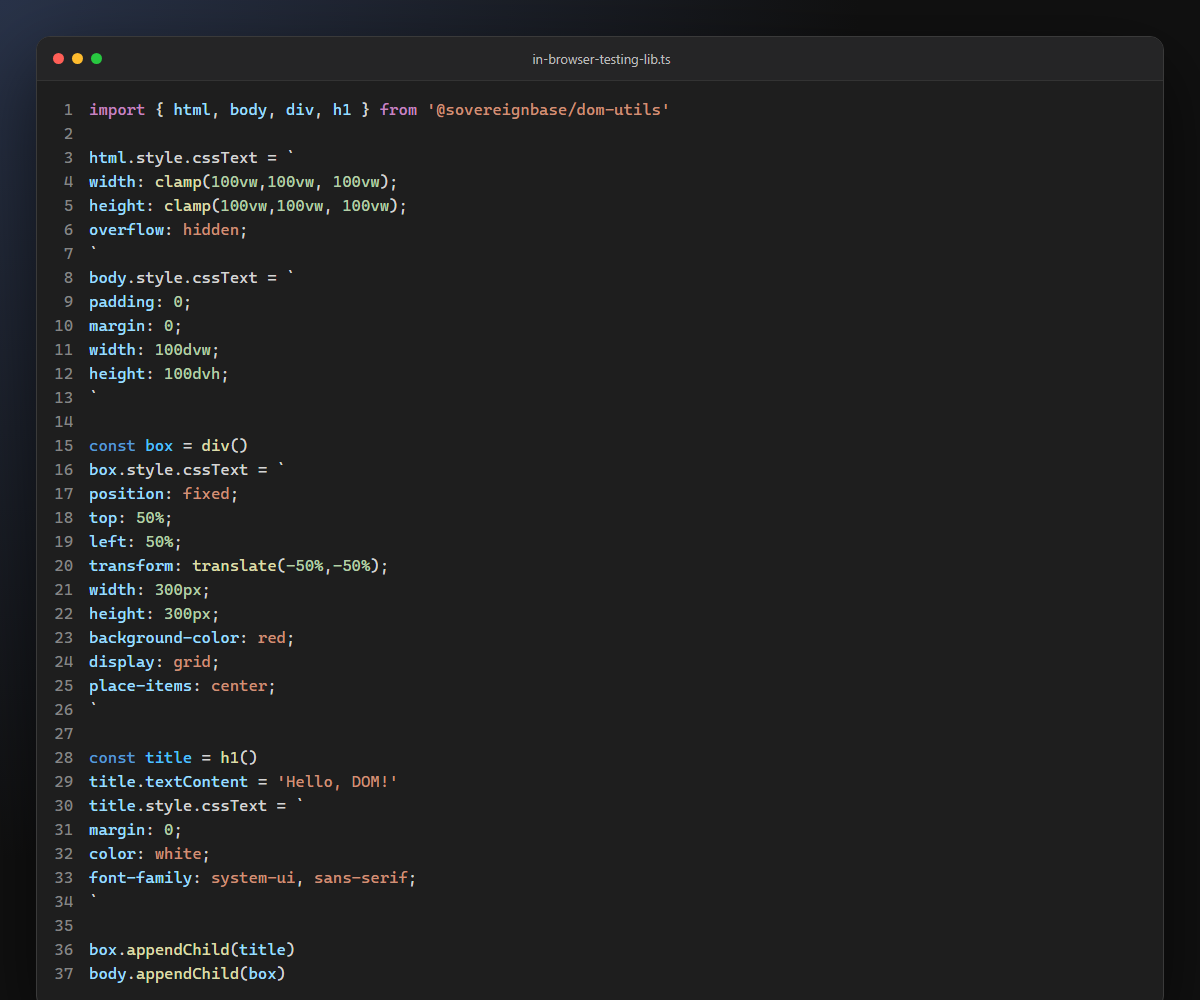Viewport: 1200px width, 1000px height.
Task: Click the 'color: white;' line
Action: (150, 854)
